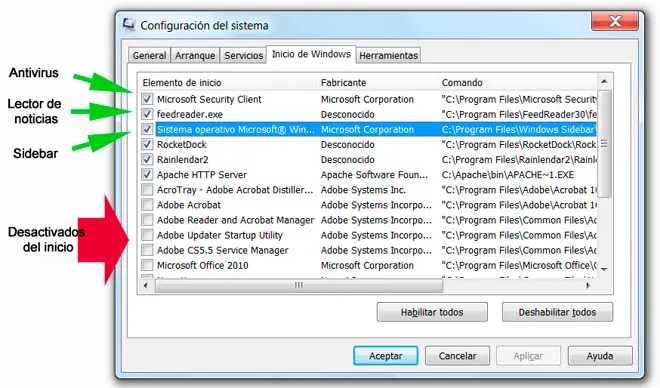The width and height of the screenshot is (660, 388).
Task: Select the Adobe Reader and Acrobat Manager entry
Action: coord(235,220)
